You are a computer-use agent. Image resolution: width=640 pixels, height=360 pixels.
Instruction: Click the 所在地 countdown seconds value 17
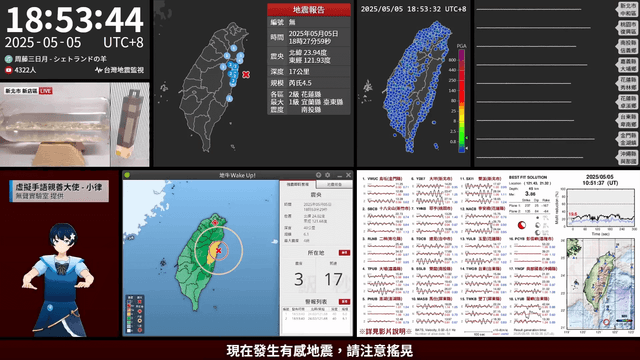[333, 280]
